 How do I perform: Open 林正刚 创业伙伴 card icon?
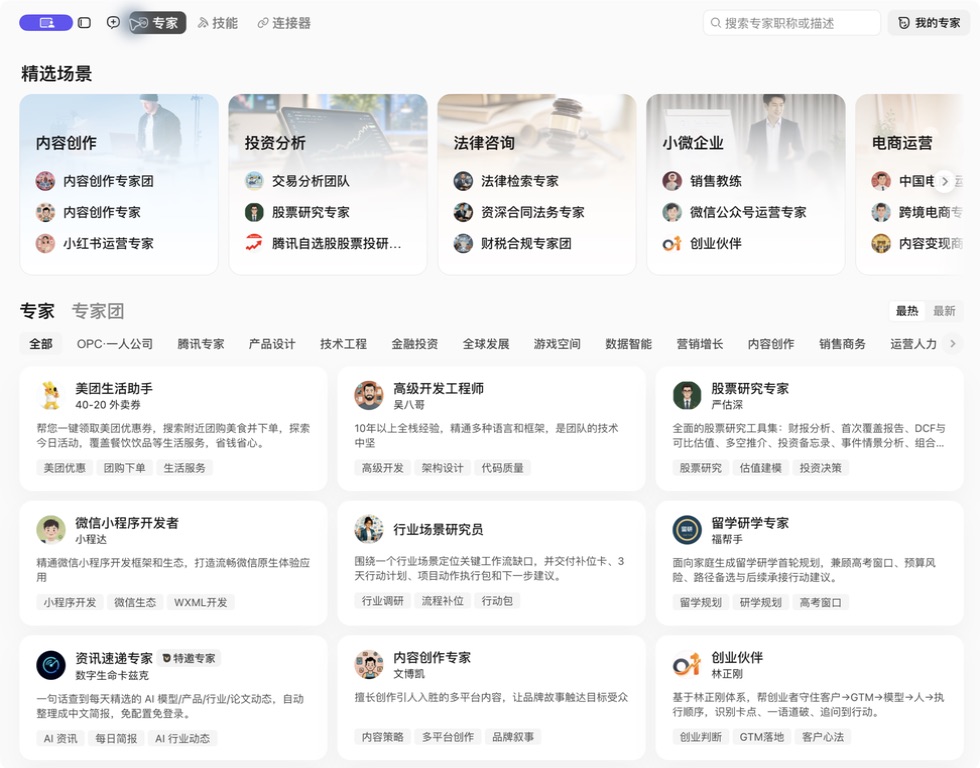point(687,664)
